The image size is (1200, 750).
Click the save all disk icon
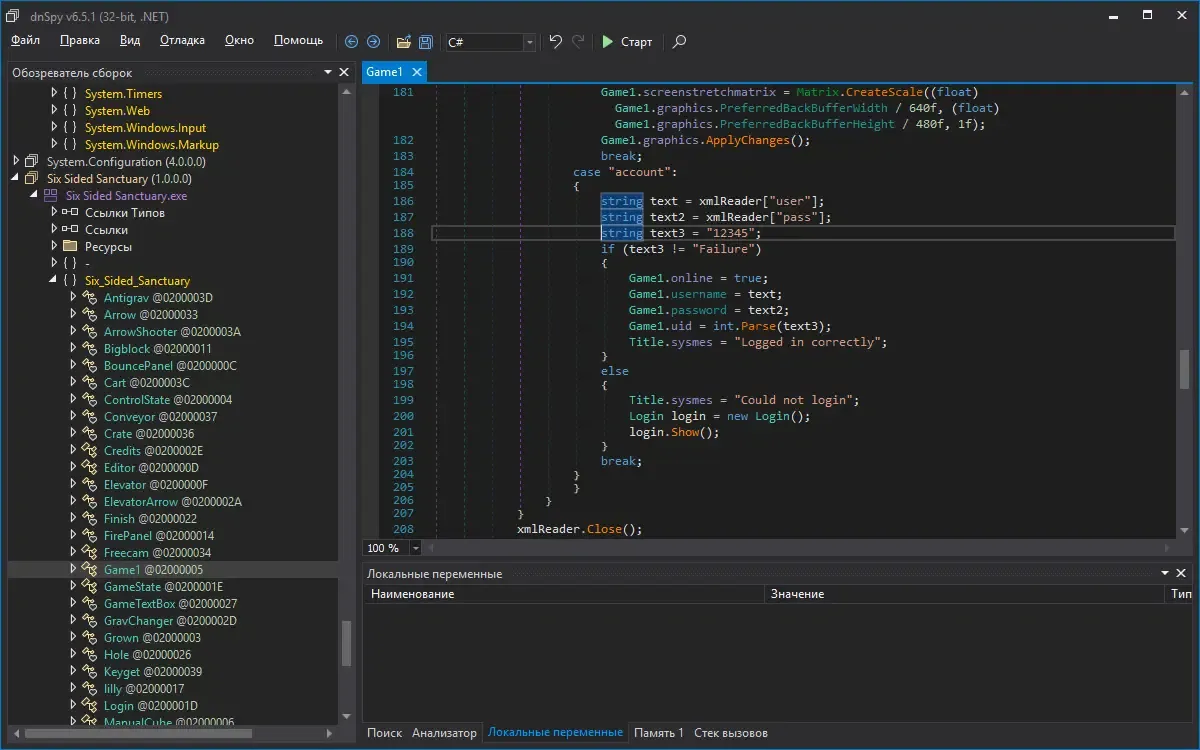pyautogui.click(x=425, y=42)
